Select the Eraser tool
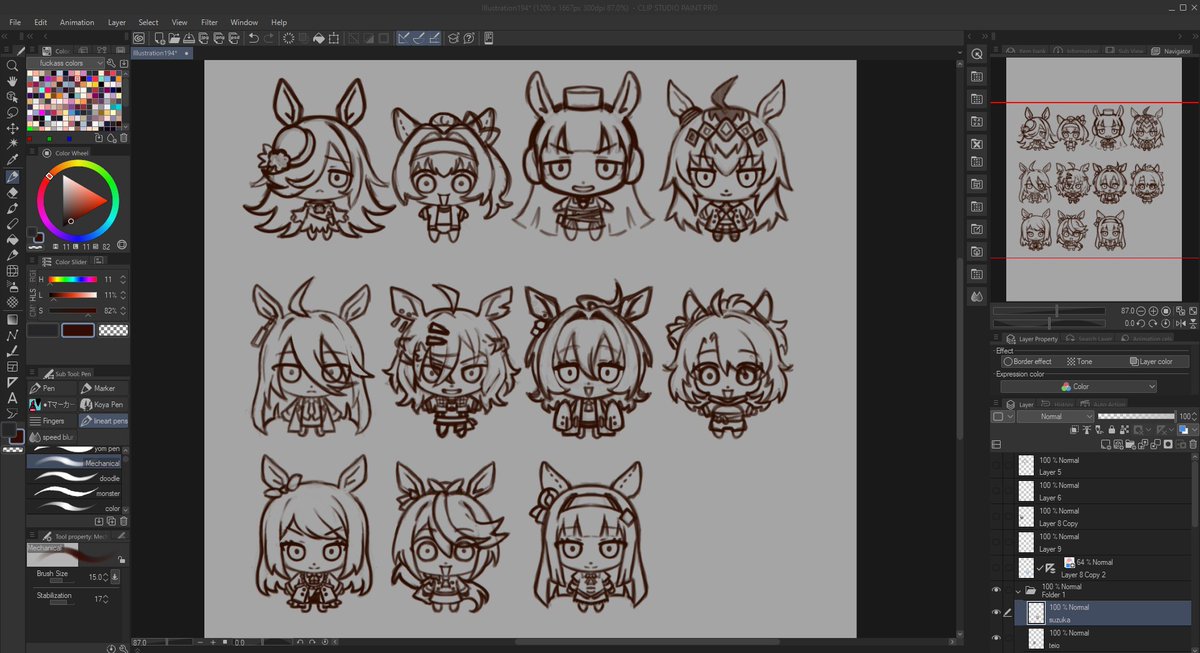 [12, 192]
